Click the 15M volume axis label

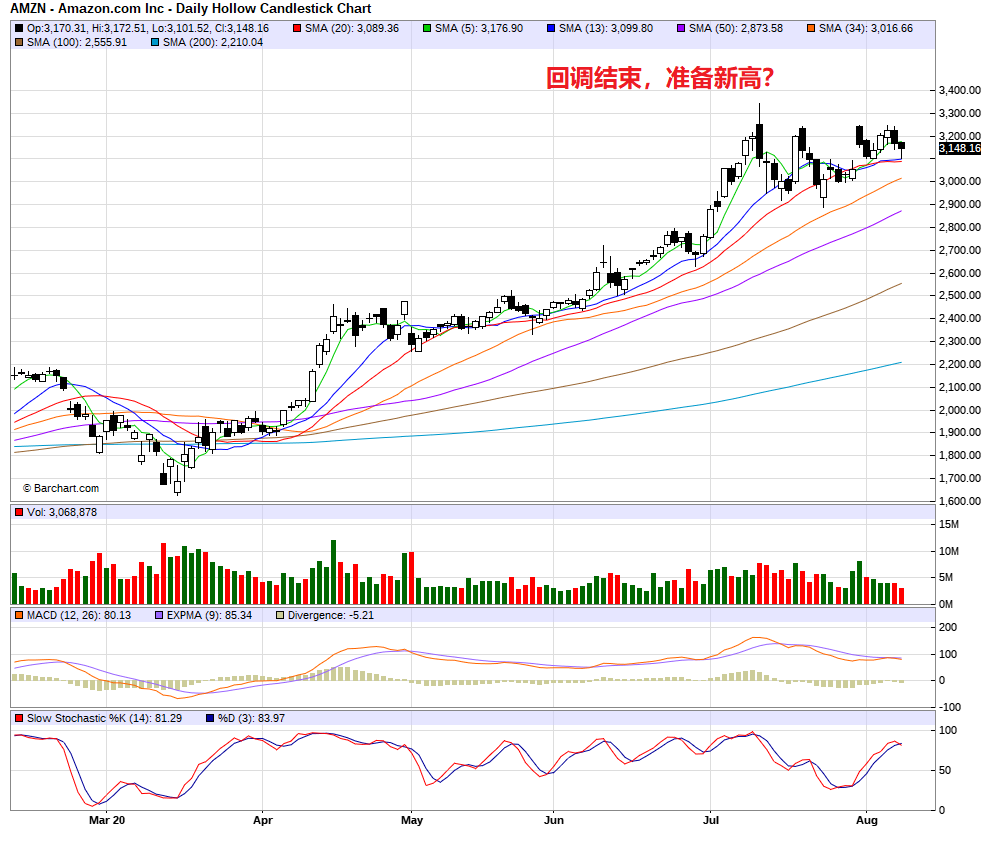coord(949,524)
